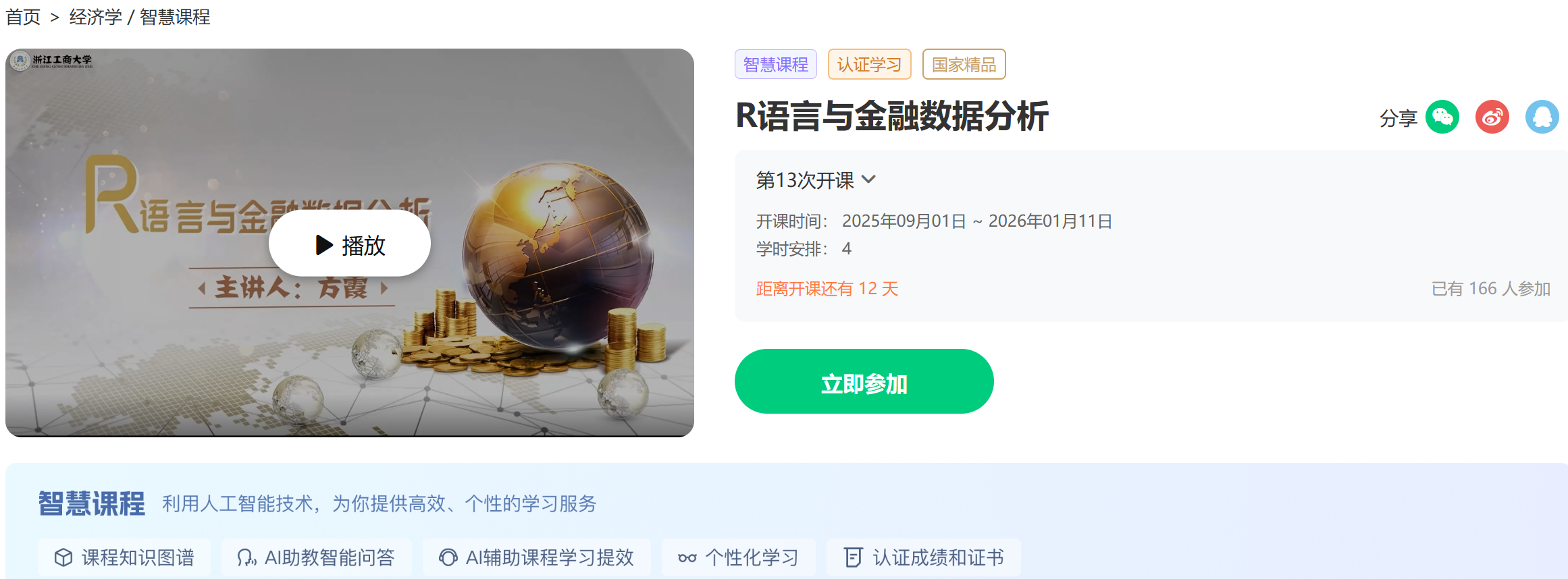This screenshot has height=579, width=1568.
Task: Click the play triangle on the video
Action: (x=324, y=244)
